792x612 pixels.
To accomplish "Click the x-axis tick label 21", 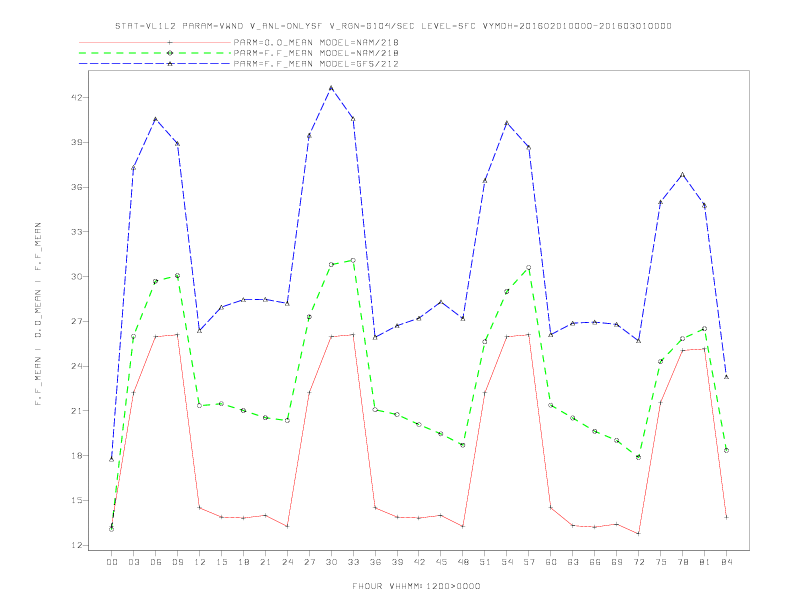I will click(265, 562).
